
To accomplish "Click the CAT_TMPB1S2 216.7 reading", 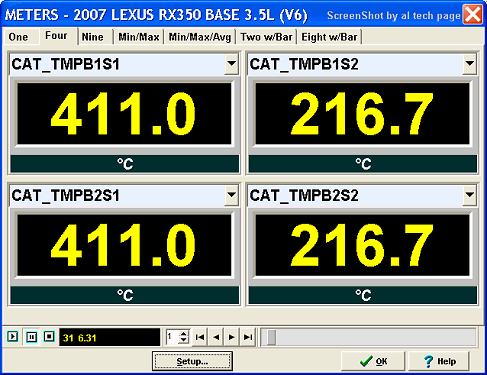I will click(362, 113).
